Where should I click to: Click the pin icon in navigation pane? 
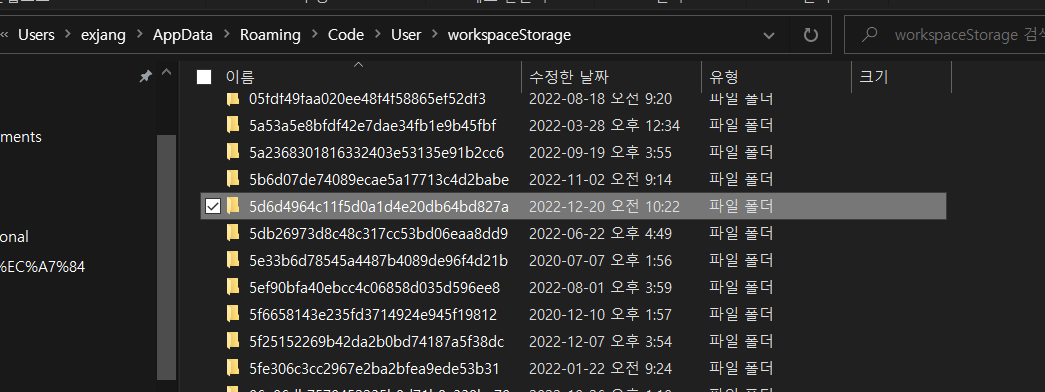coord(145,77)
